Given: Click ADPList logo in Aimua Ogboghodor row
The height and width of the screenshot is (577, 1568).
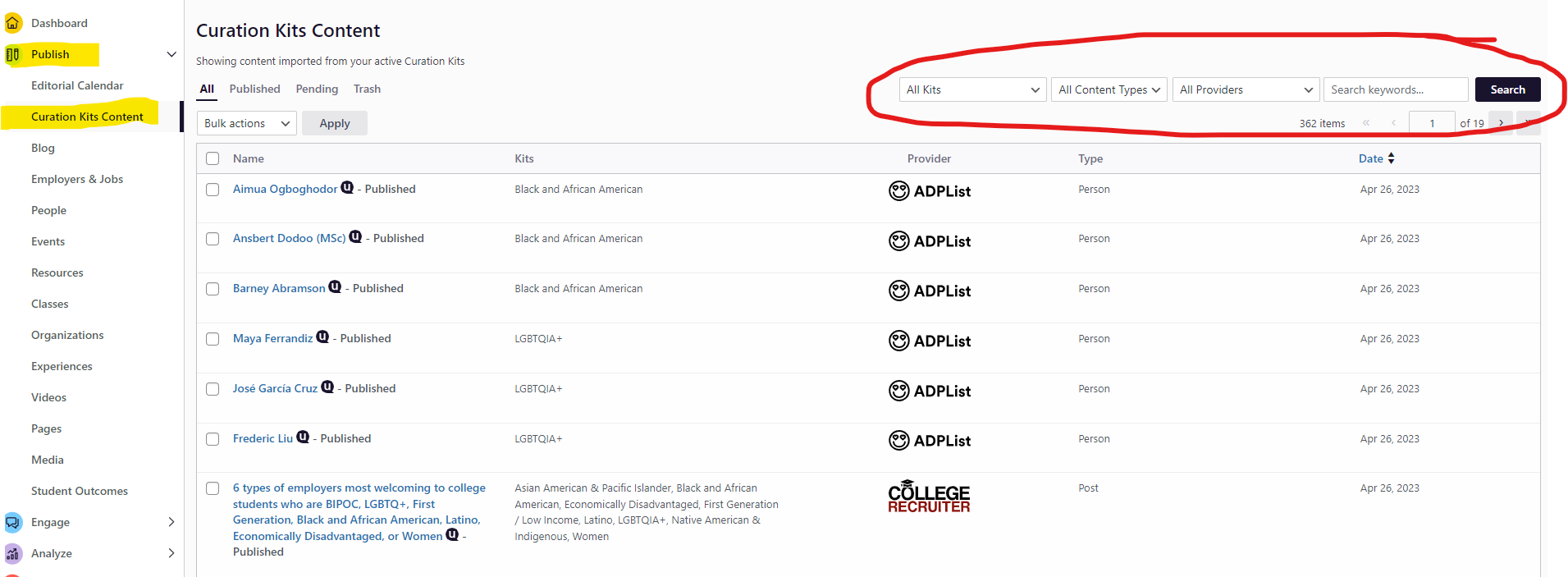Looking at the screenshot, I should [x=929, y=191].
